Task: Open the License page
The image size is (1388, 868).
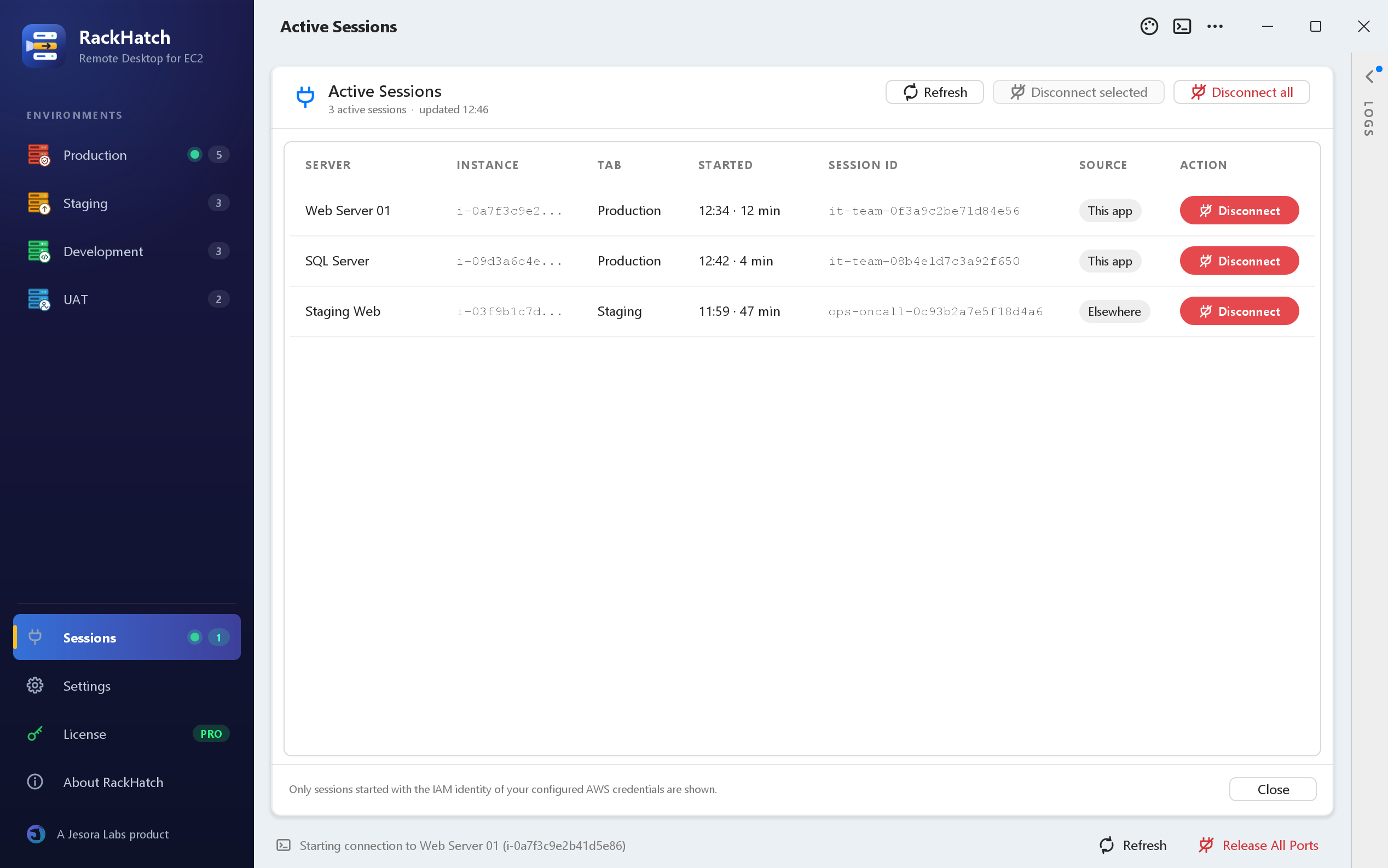Action: coord(127,733)
